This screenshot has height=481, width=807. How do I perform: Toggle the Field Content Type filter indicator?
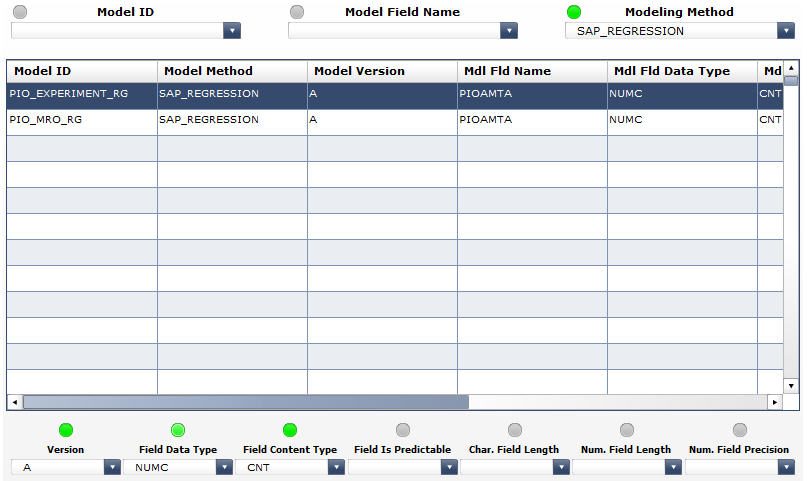click(x=290, y=430)
